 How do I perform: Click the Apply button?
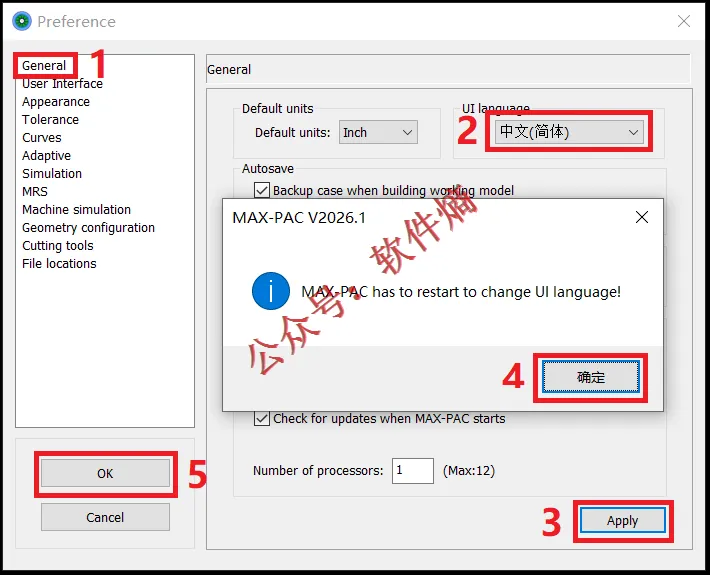(623, 521)
